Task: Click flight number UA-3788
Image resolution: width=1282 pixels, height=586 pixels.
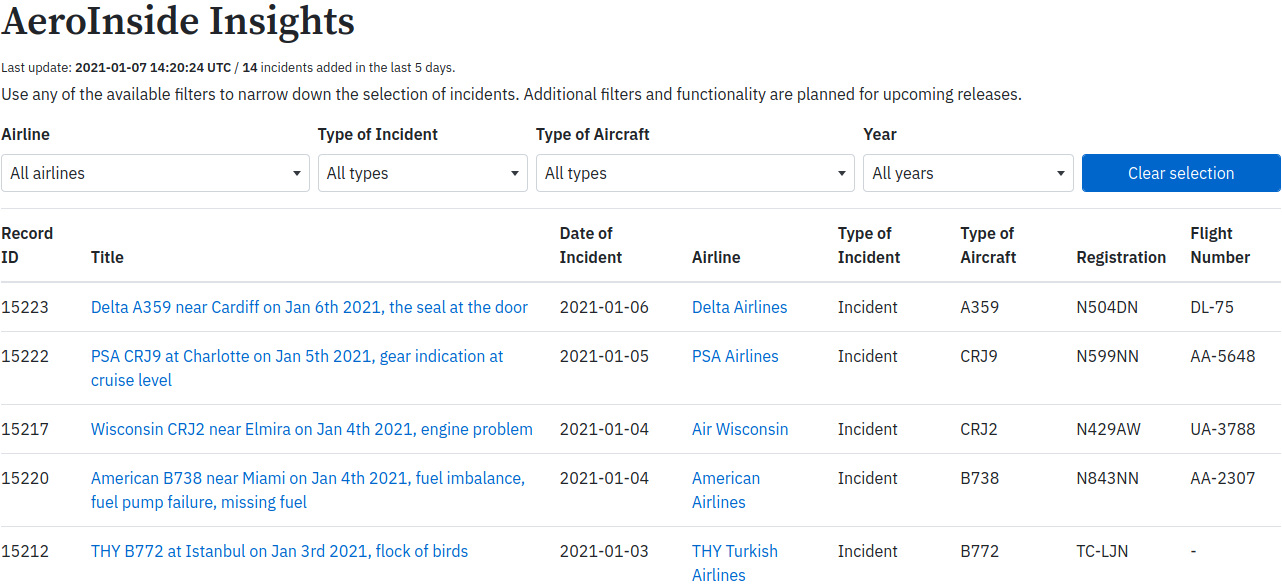Action: click(x=1223, y=429)
